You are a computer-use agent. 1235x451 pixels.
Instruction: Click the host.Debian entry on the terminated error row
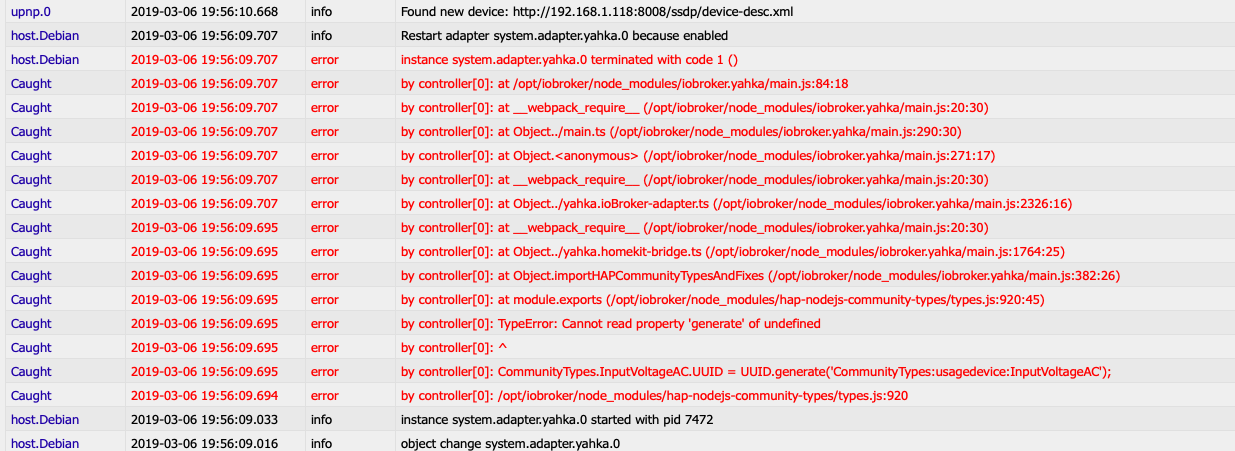[45, 59]
